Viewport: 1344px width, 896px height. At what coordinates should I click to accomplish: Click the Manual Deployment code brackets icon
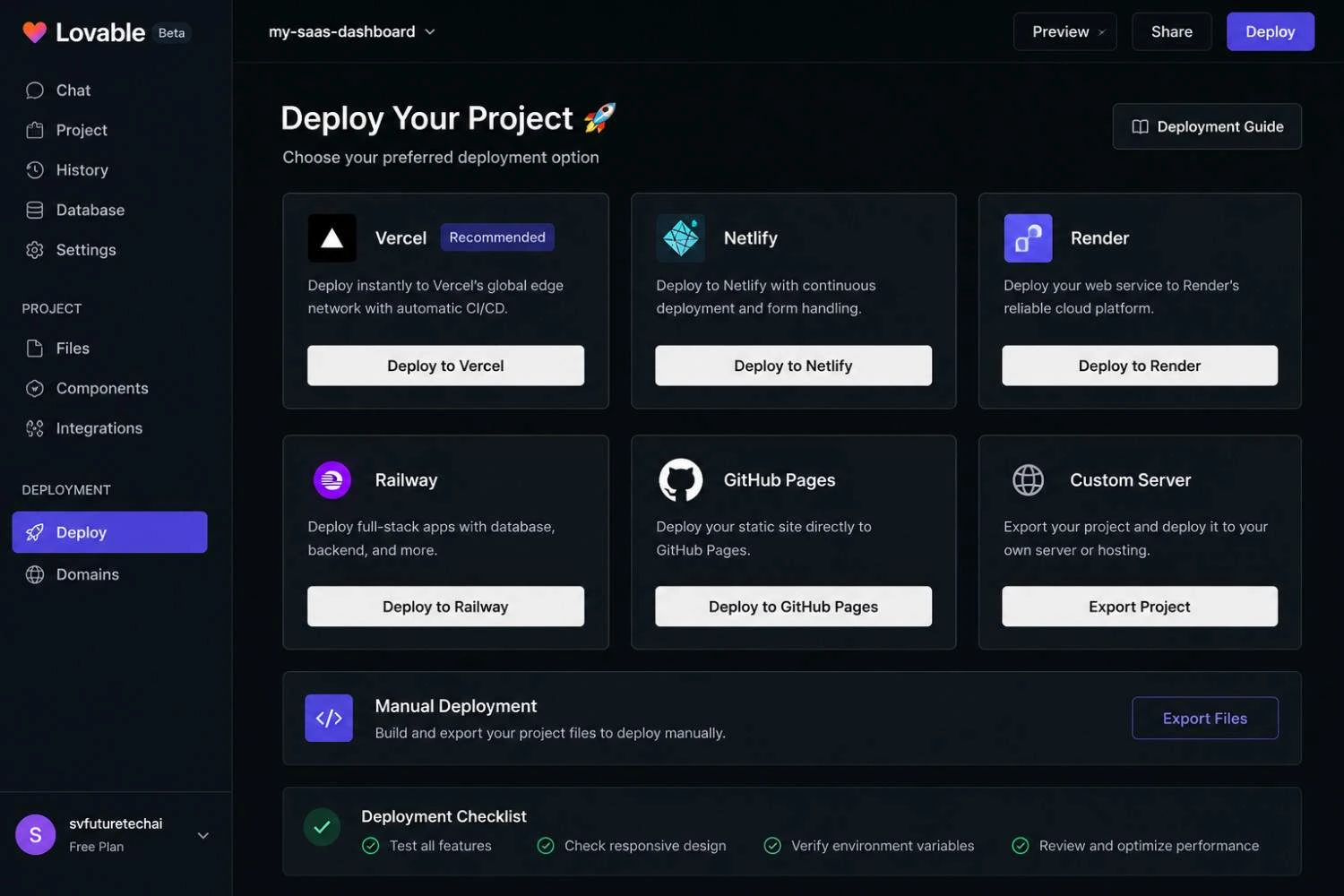[329, 718]
